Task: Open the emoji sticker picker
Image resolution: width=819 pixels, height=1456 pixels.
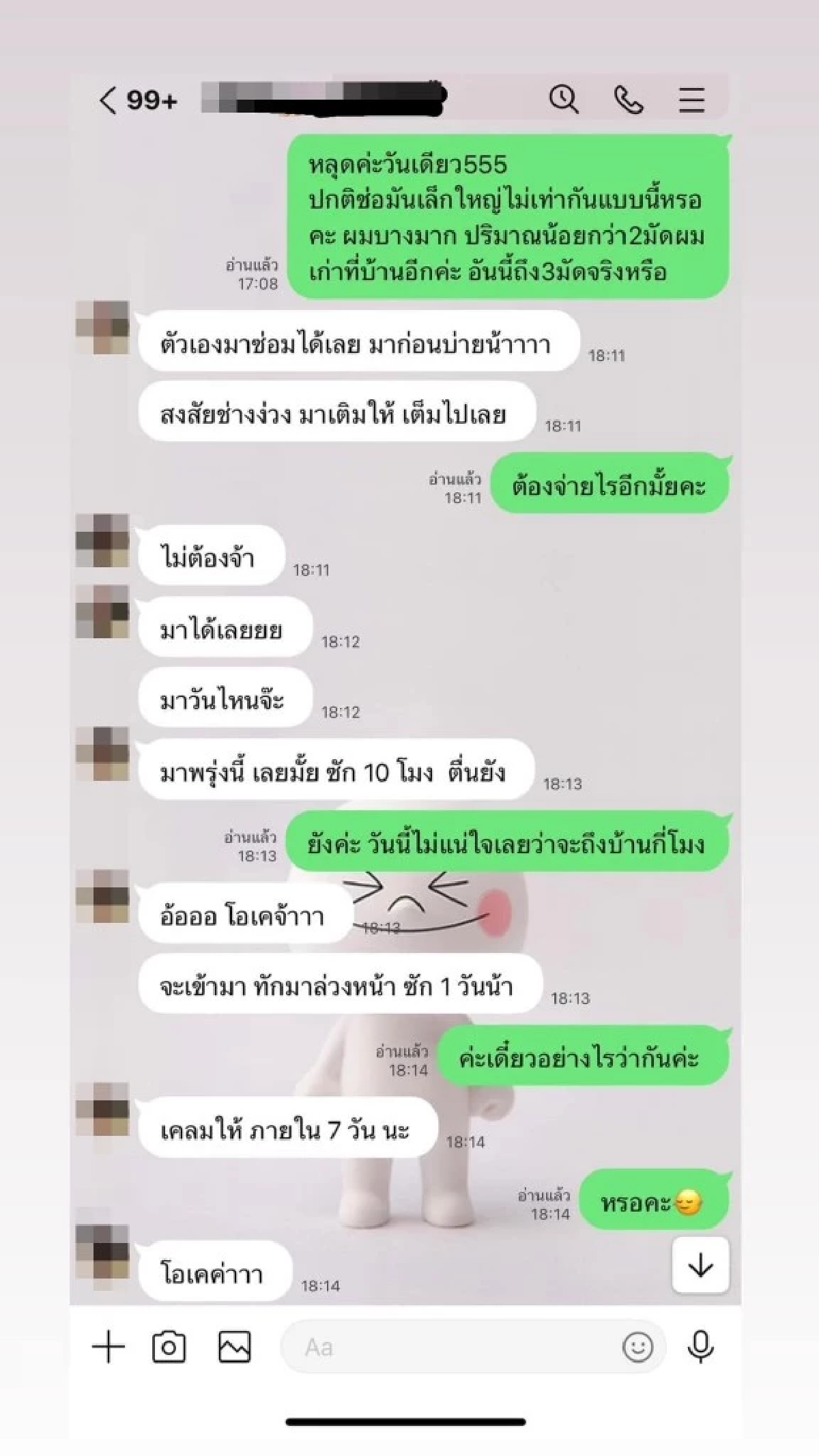Action: pos(637,1347)
